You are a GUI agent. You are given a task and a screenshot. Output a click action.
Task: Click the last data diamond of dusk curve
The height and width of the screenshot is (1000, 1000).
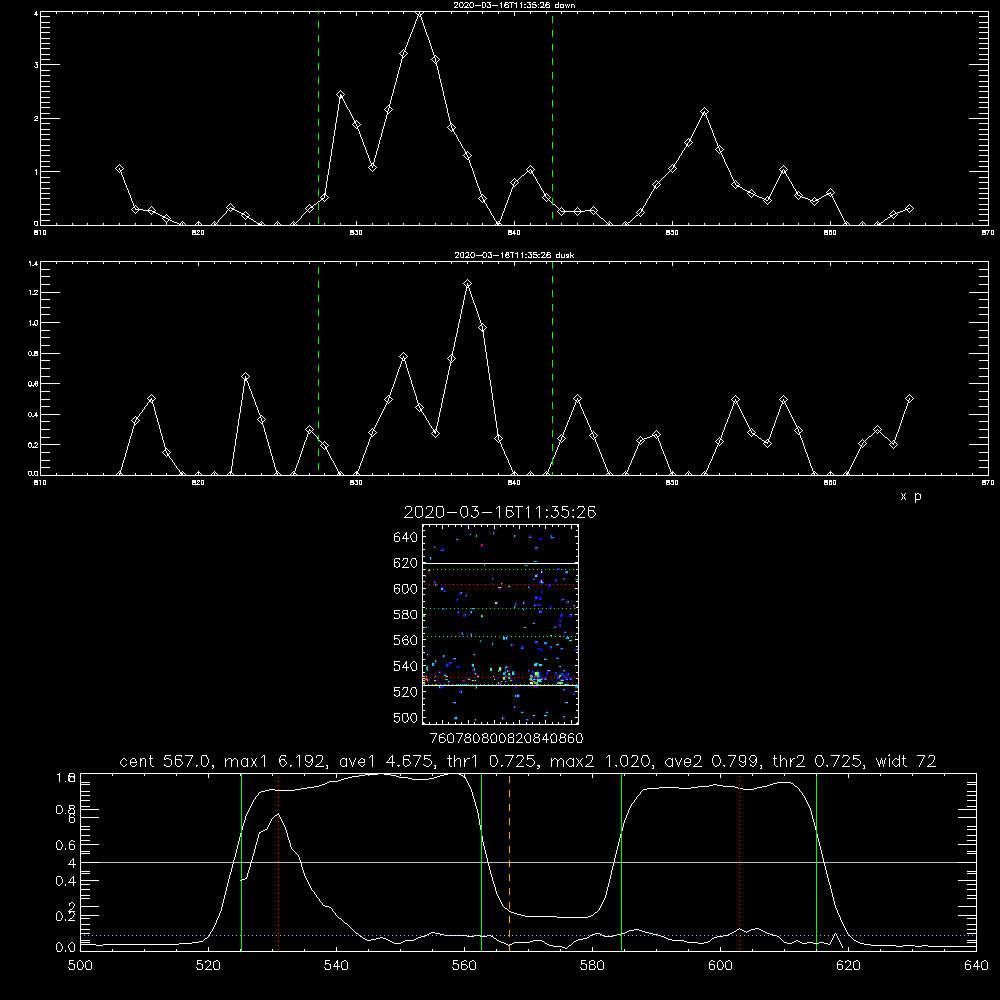click(909, 399)
